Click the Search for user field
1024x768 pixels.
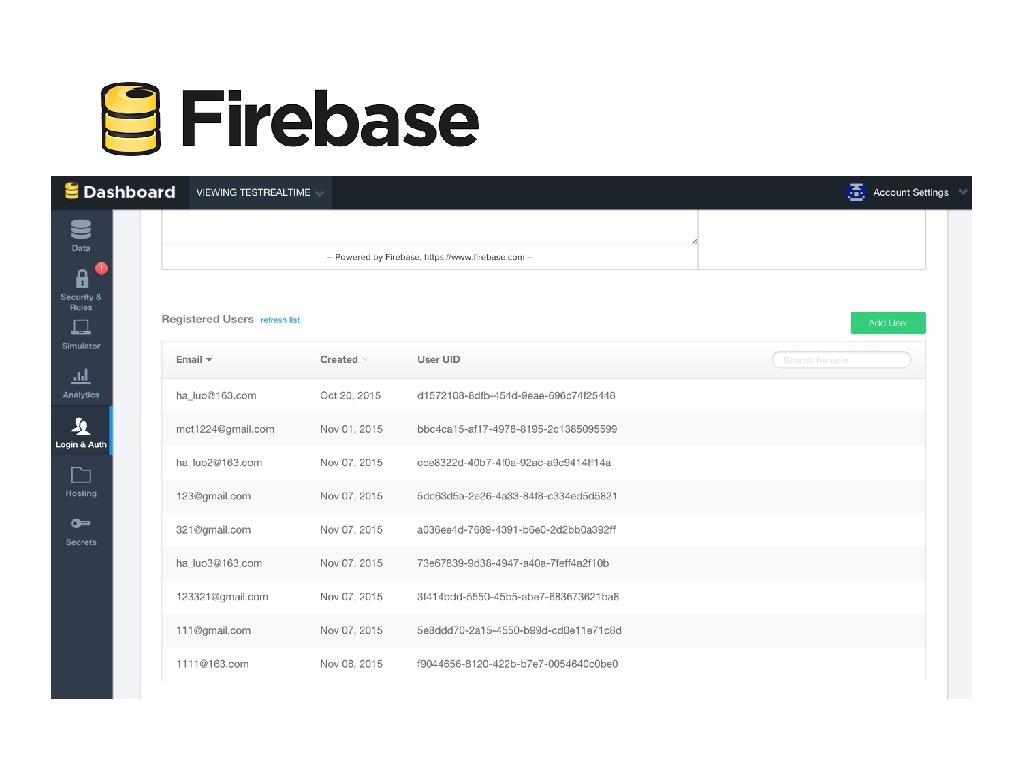click(x=841, y=360)
